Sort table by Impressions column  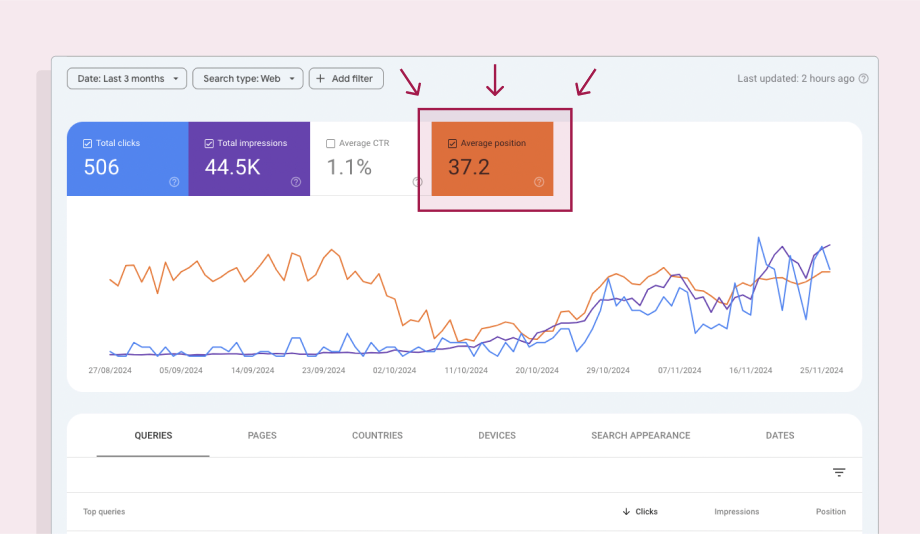736,512
